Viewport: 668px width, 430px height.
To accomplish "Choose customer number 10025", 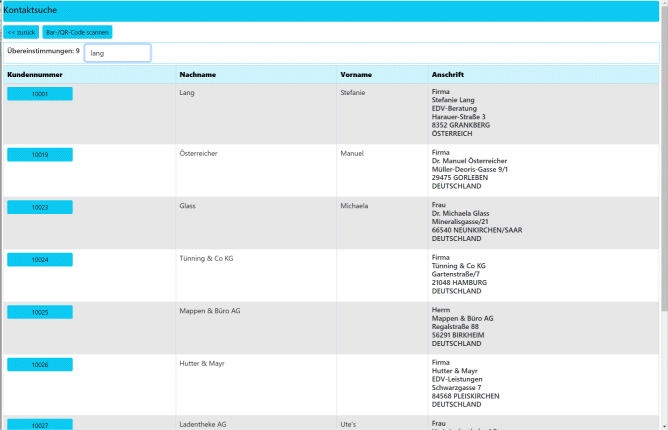I will (40, 312).
